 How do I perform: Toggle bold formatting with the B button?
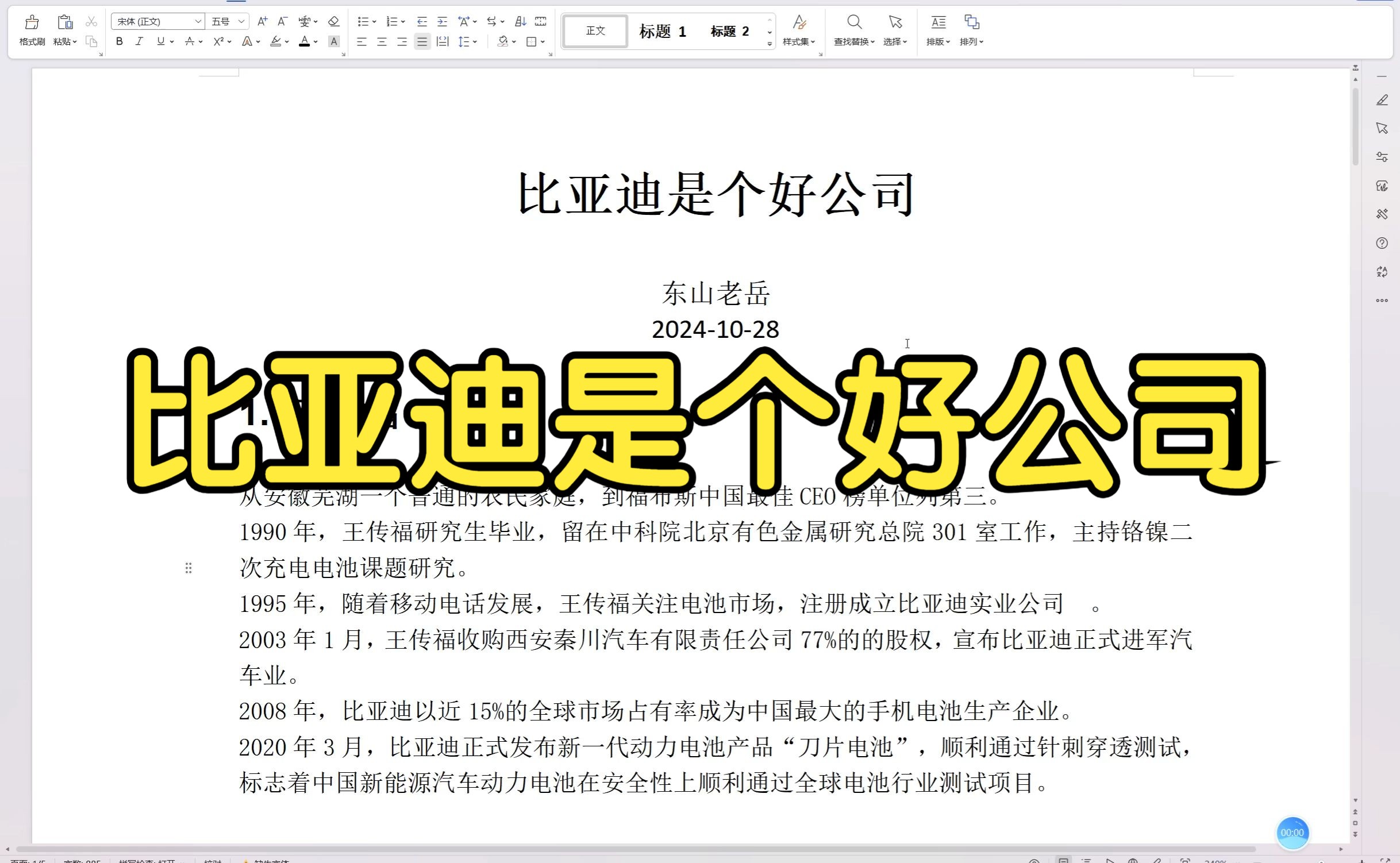tap(120, 41)
